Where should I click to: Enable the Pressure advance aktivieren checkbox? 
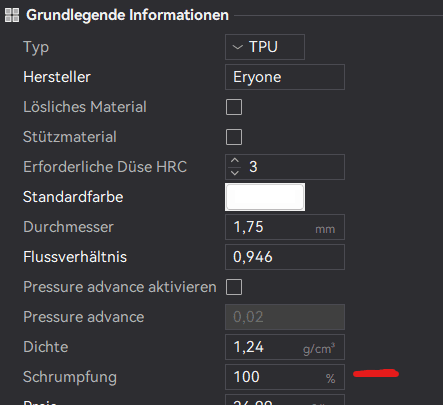pos(234,287)
